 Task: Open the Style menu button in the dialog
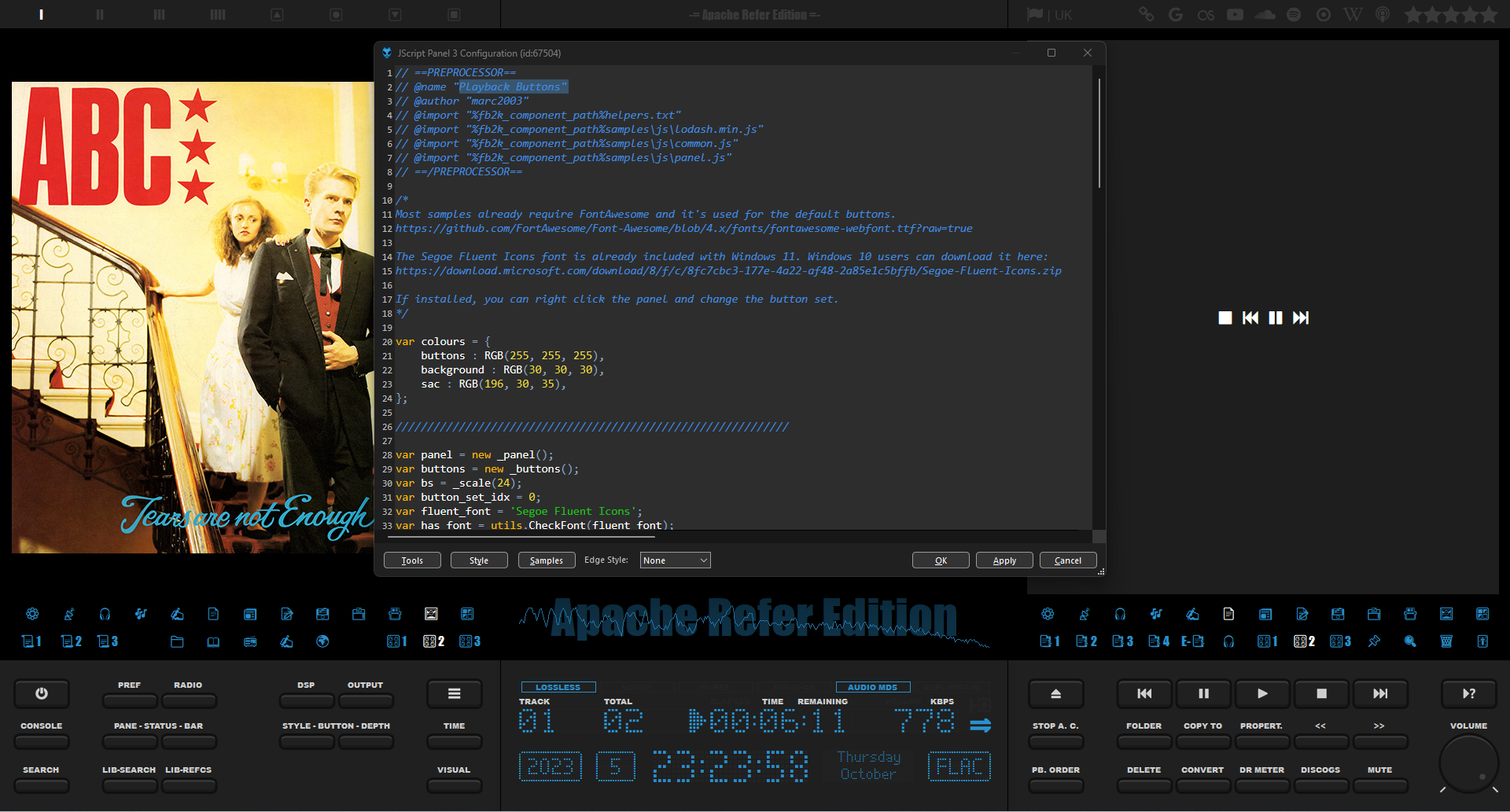click(x=479, y=560)
